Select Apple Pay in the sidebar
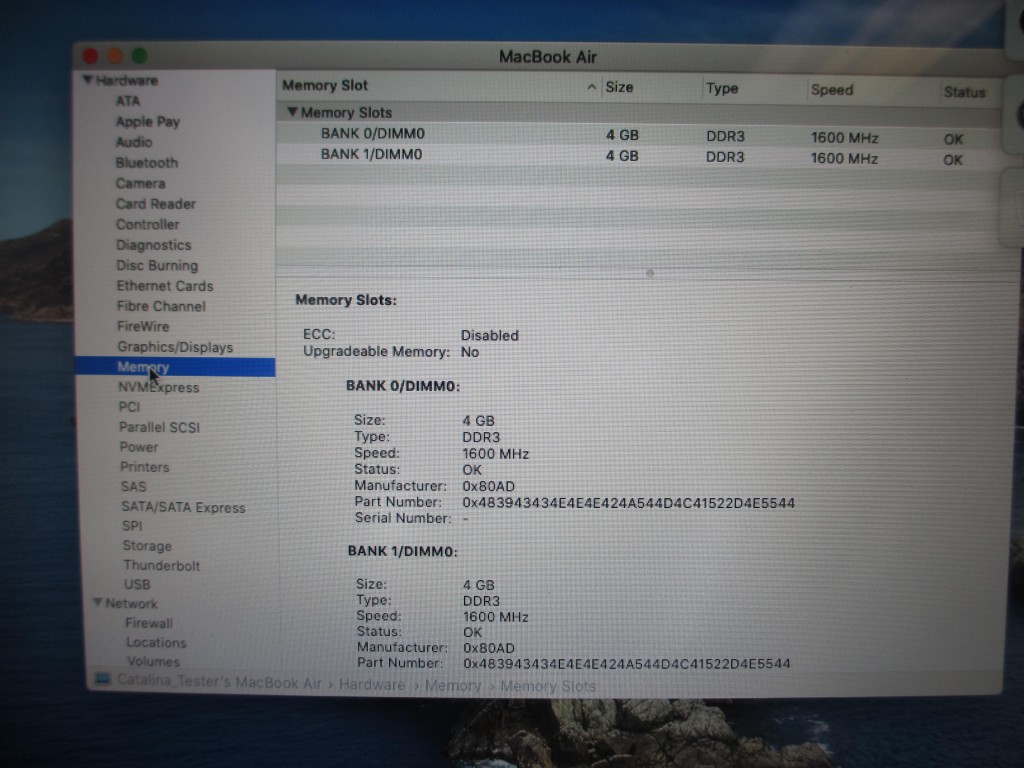The width and height of the screenshot is (1024, 768). click(x=148, y=121)
